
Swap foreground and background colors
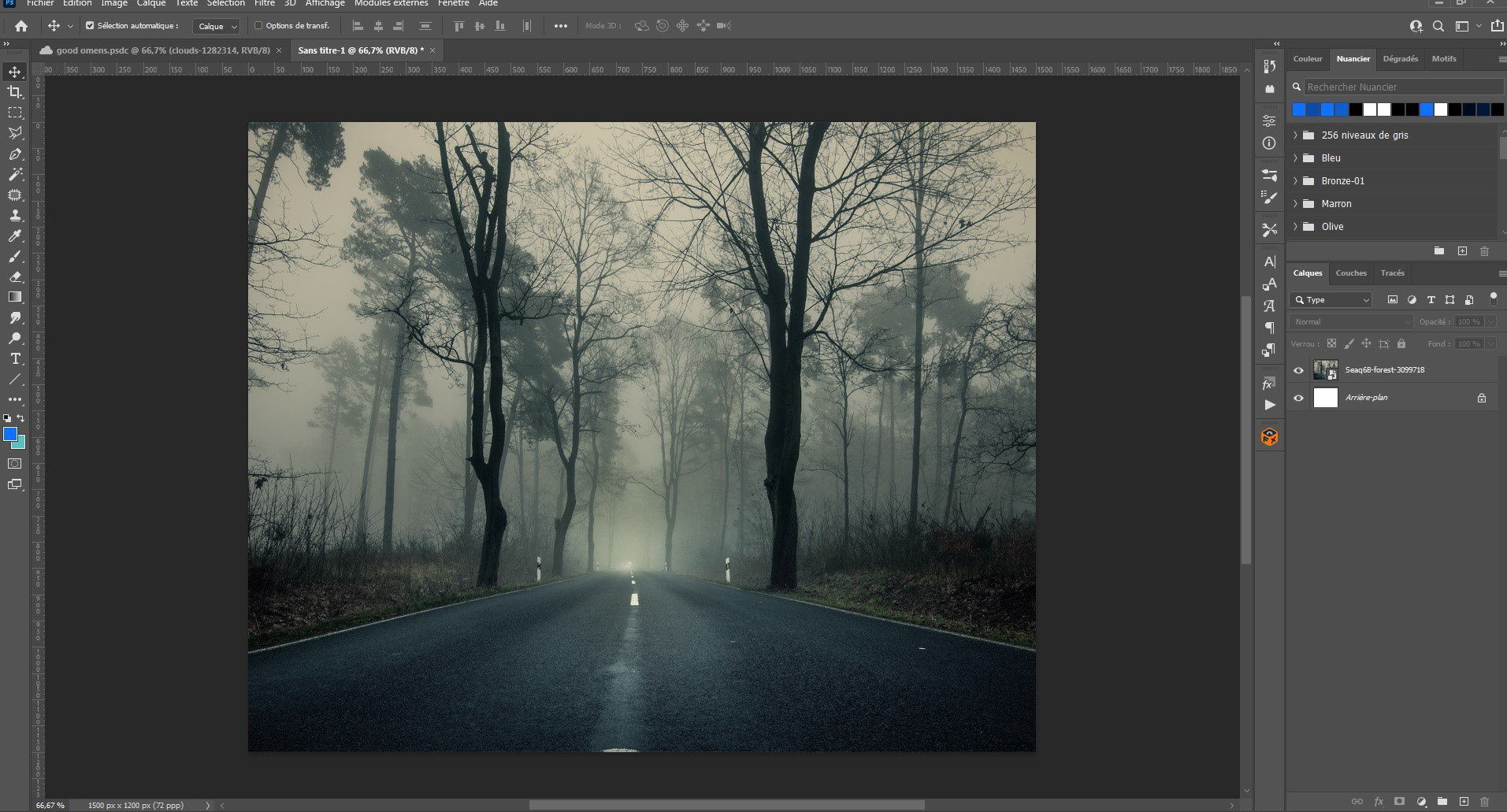[x=21, y=418]
